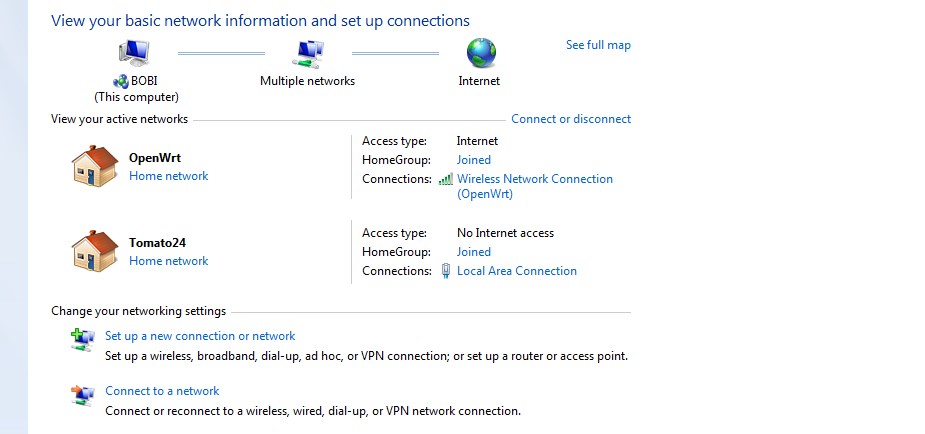925x434 pixels.
Task: Select Set up a new connection or network
Action: point(200,336)
